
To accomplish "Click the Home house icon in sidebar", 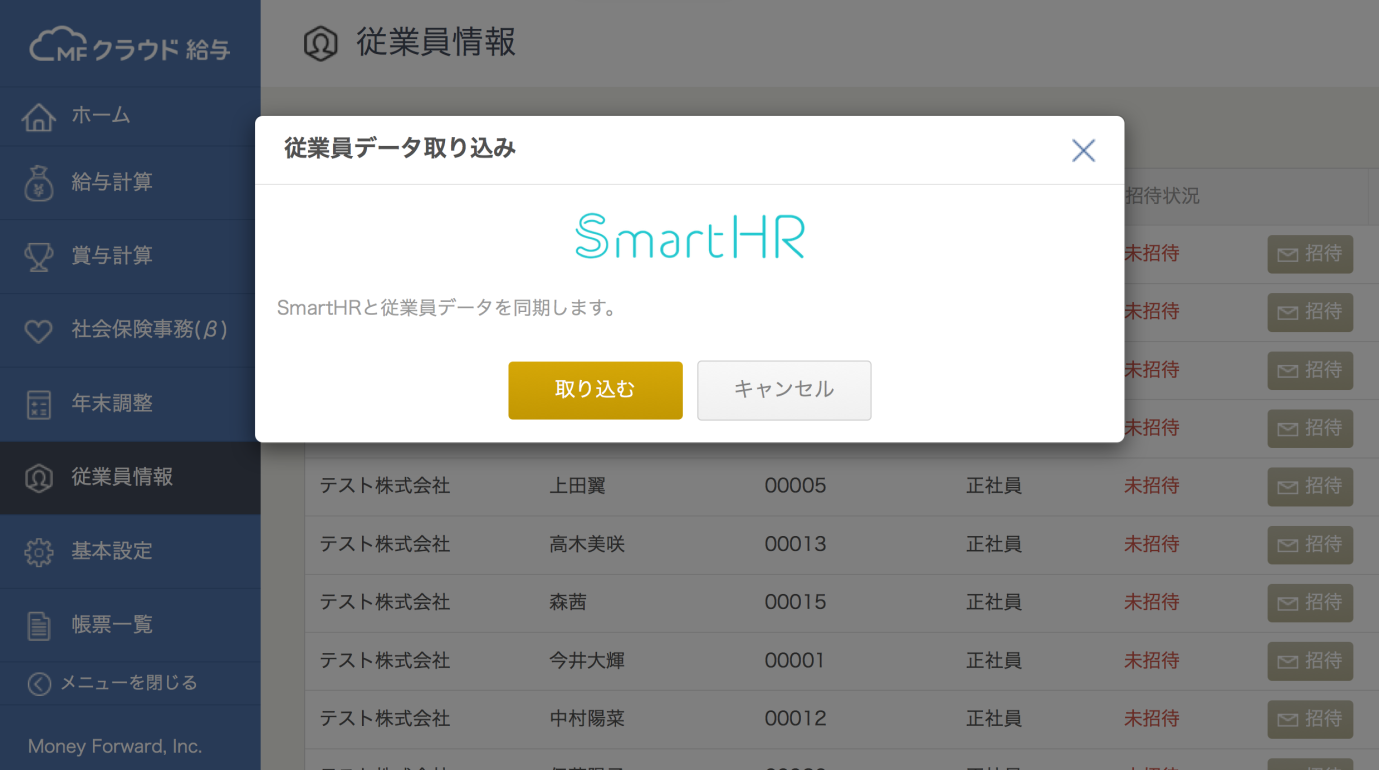I will (39, 117).
